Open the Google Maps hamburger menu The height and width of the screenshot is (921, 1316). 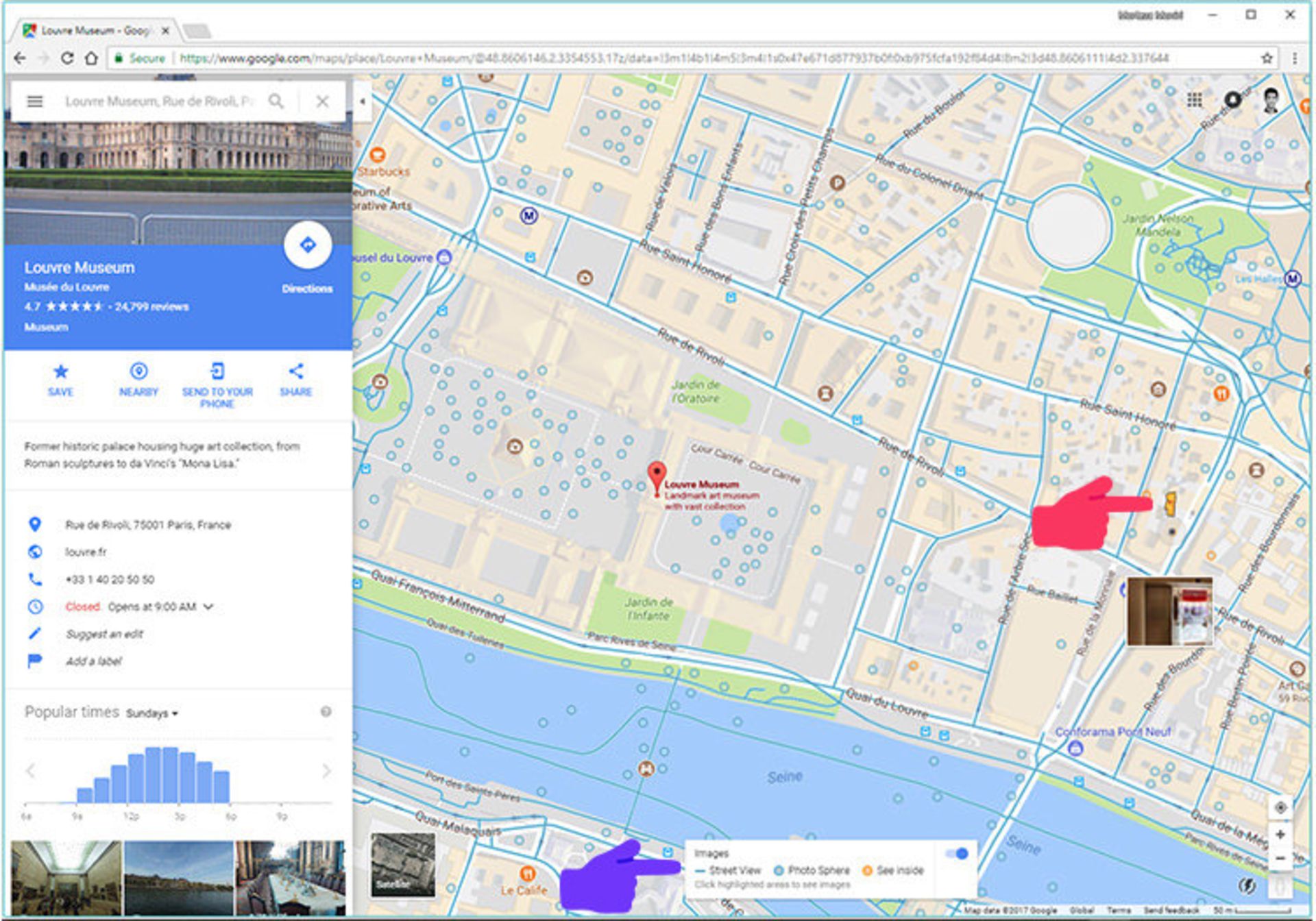[x=35, y=101]
